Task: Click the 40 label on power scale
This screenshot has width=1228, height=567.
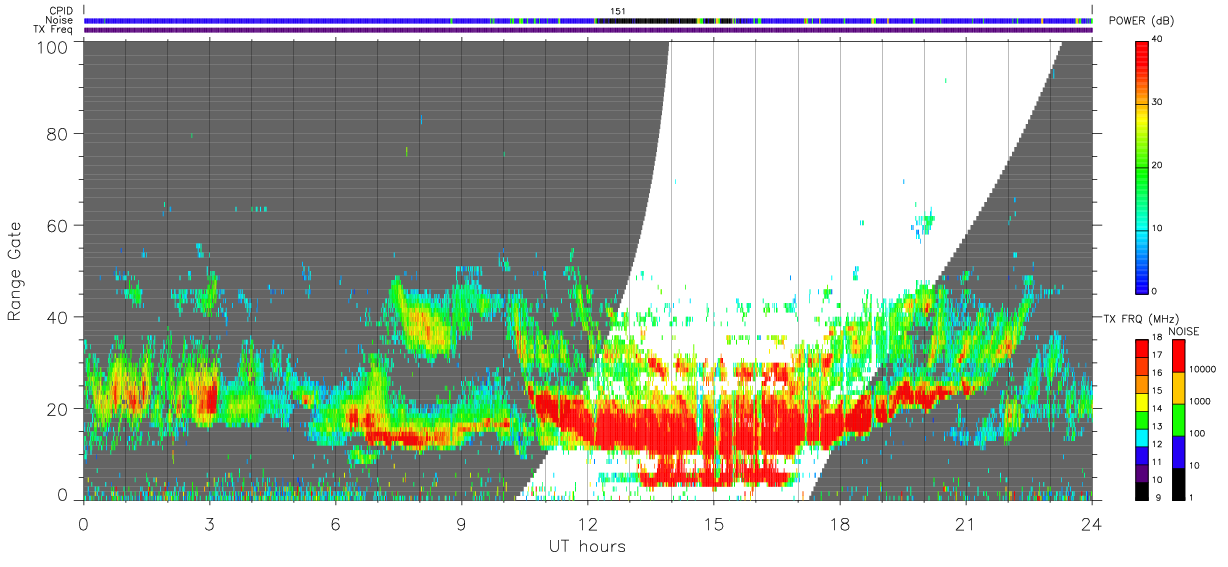Action: [1159, 39]
